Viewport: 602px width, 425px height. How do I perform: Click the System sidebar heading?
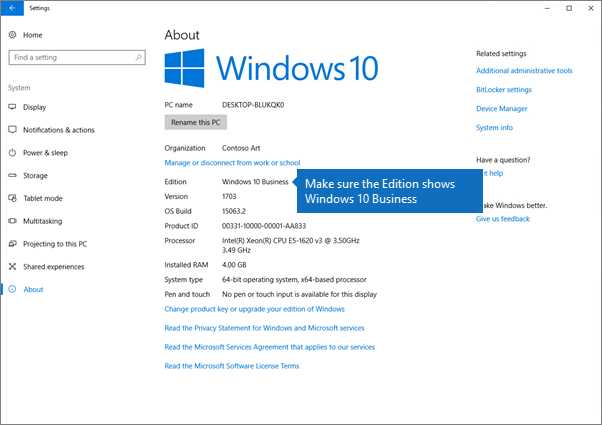coord(19,88)
